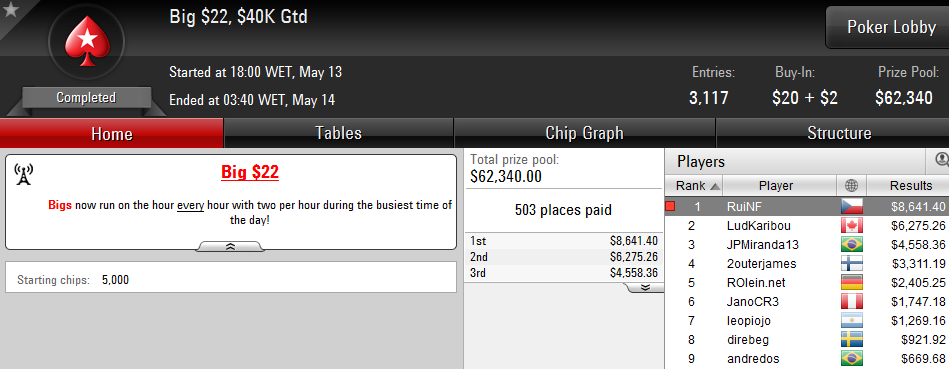Sort players by Rank column

[x=694, y=186]
